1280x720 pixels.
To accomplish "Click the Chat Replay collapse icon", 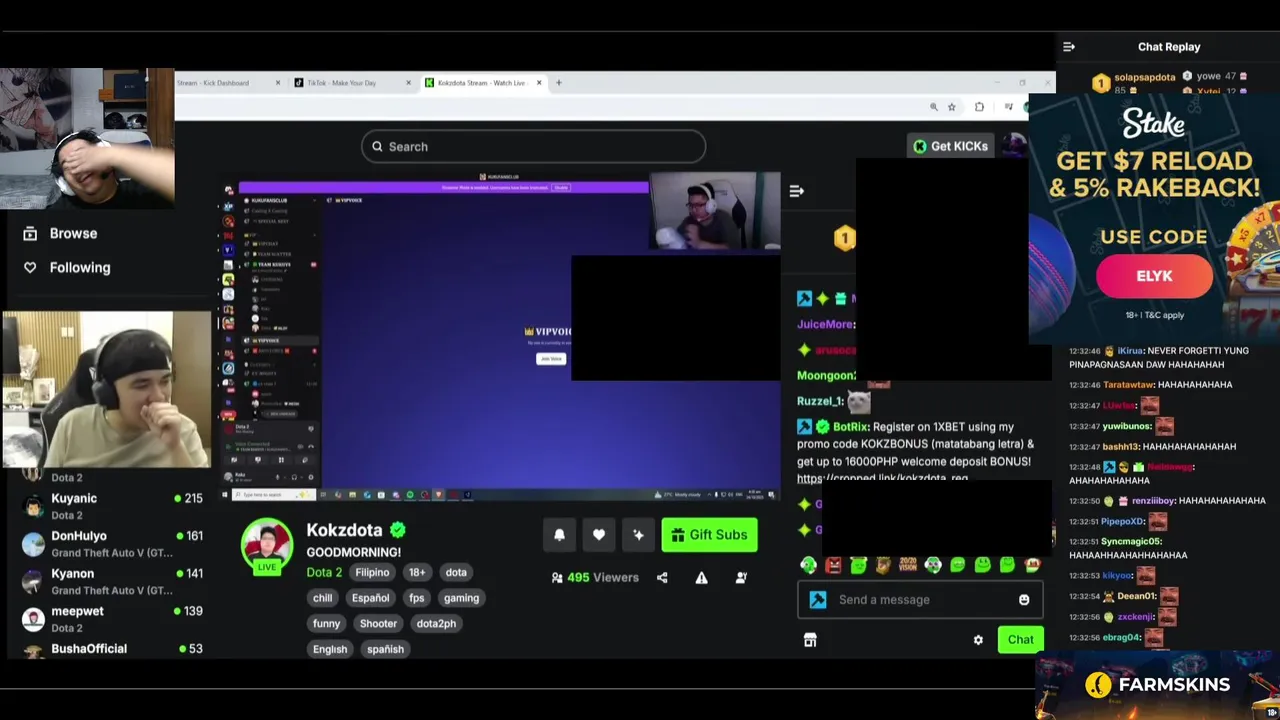I will pos(1069,47).
